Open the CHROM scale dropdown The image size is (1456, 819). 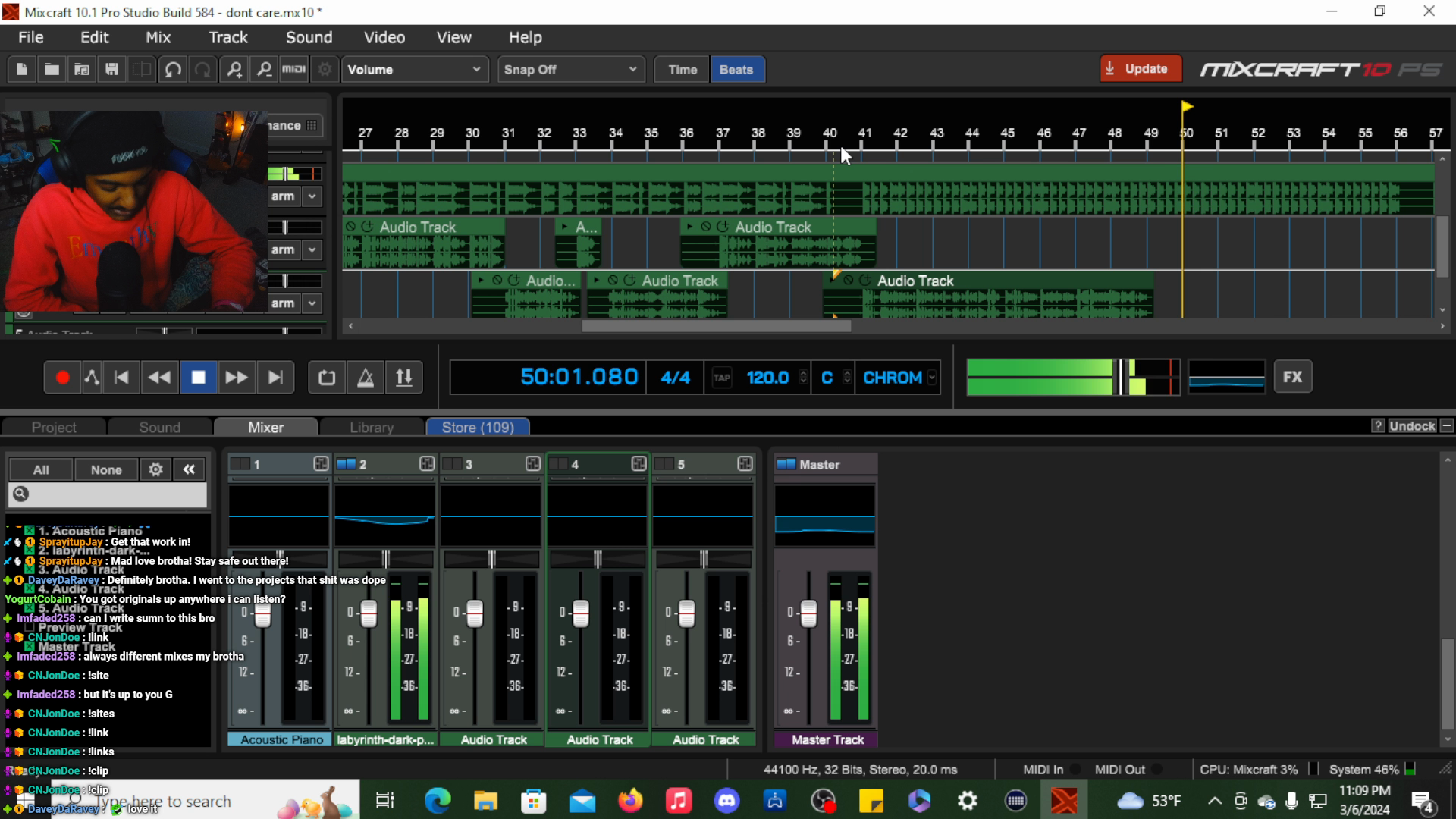pos(899,378)
